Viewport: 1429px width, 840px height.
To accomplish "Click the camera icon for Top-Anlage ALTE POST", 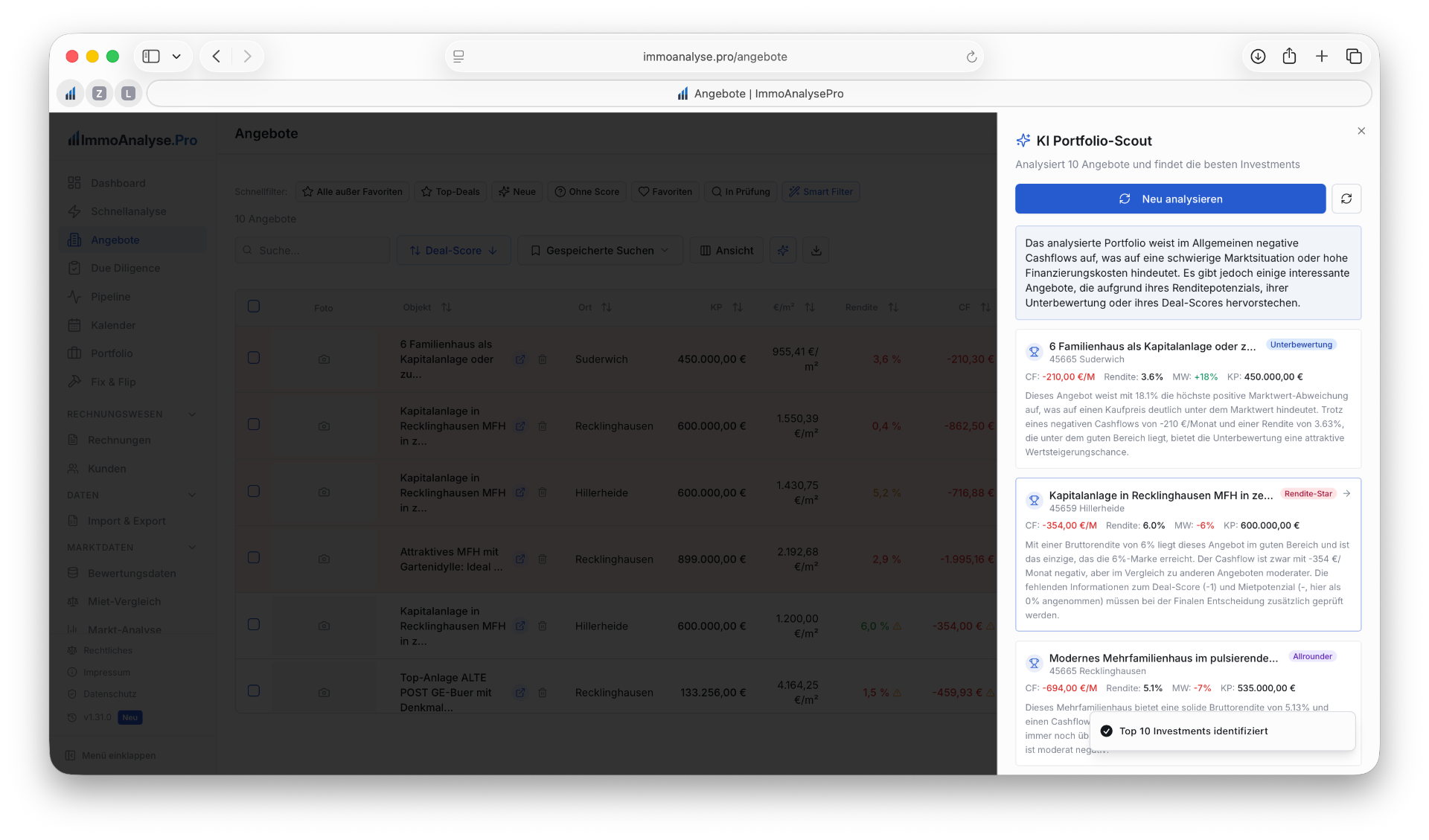I will pyautogui.click(x=324, y=693).
